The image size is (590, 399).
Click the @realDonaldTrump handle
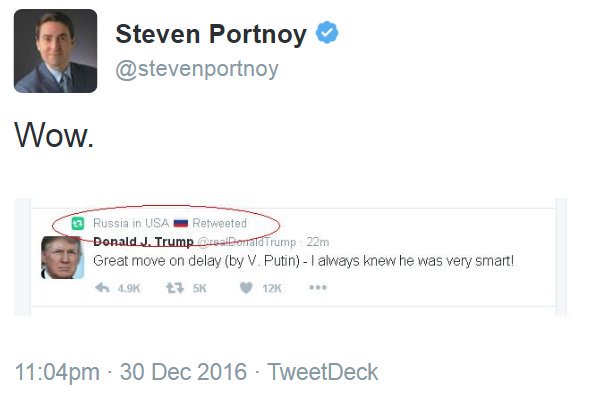[247, 242]
